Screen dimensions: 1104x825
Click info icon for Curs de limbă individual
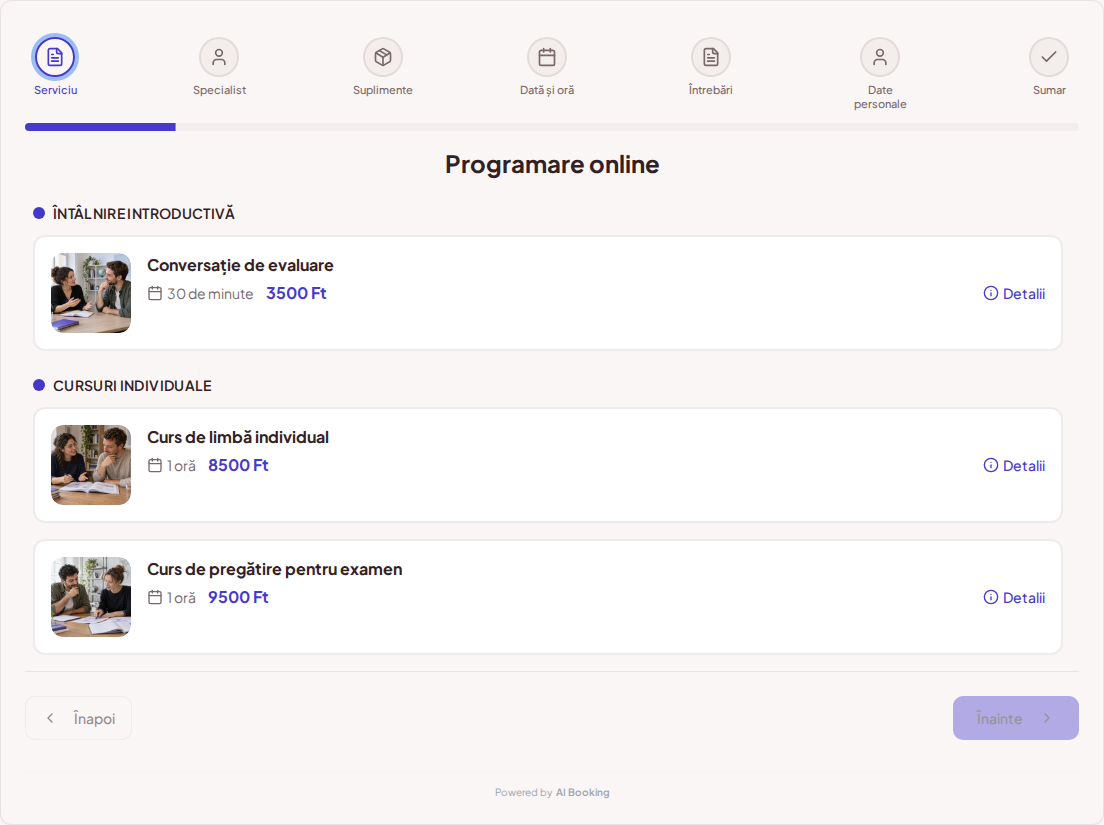click(x=991, y=465)
